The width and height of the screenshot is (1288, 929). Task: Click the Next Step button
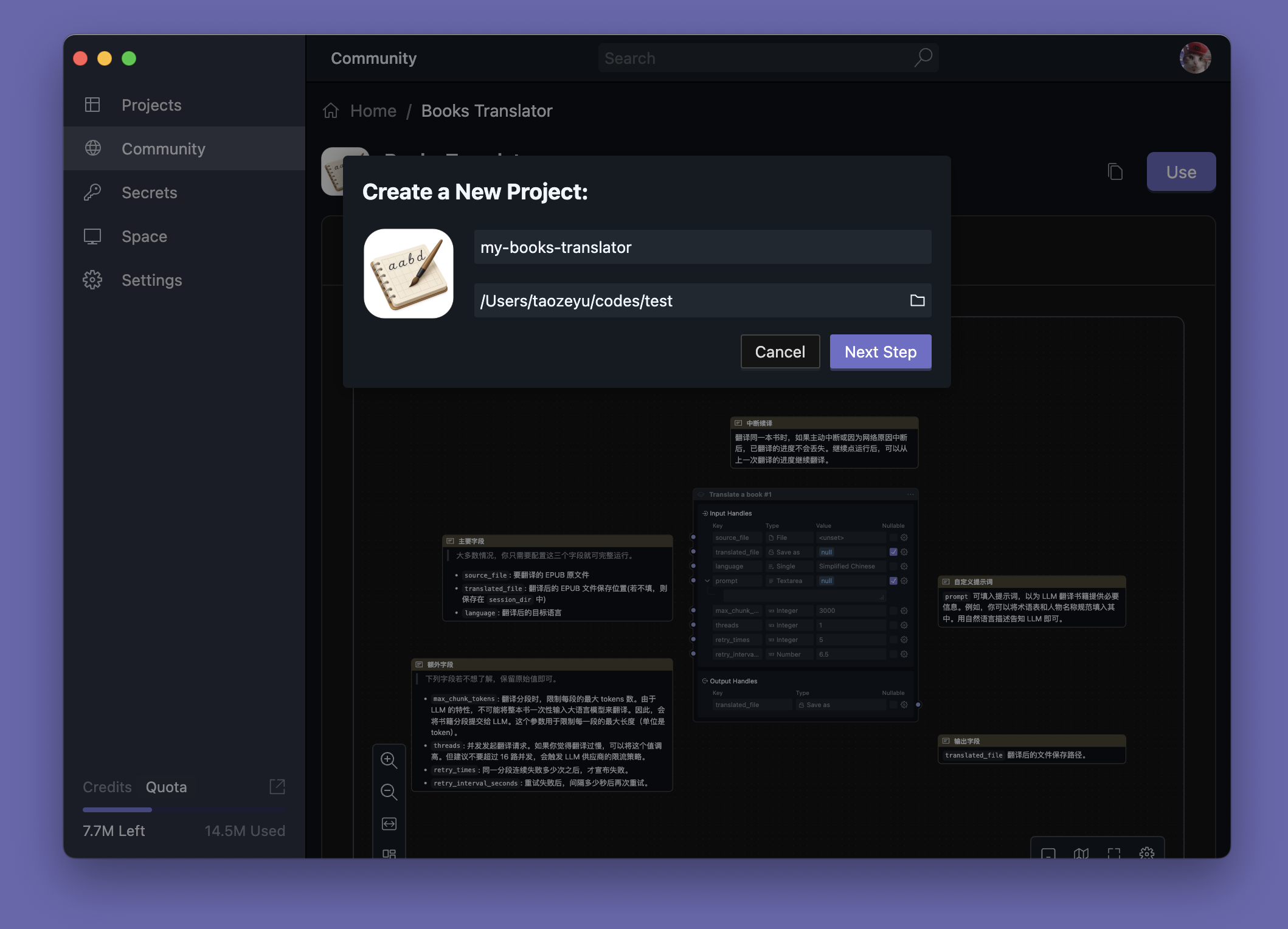click(x=880, y=352)
